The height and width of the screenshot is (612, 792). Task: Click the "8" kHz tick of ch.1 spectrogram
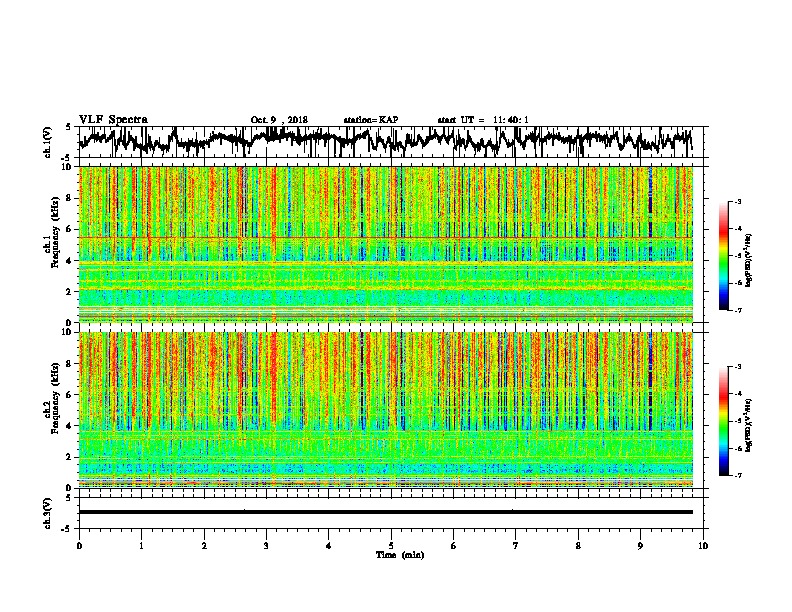[x=70, y=198]
